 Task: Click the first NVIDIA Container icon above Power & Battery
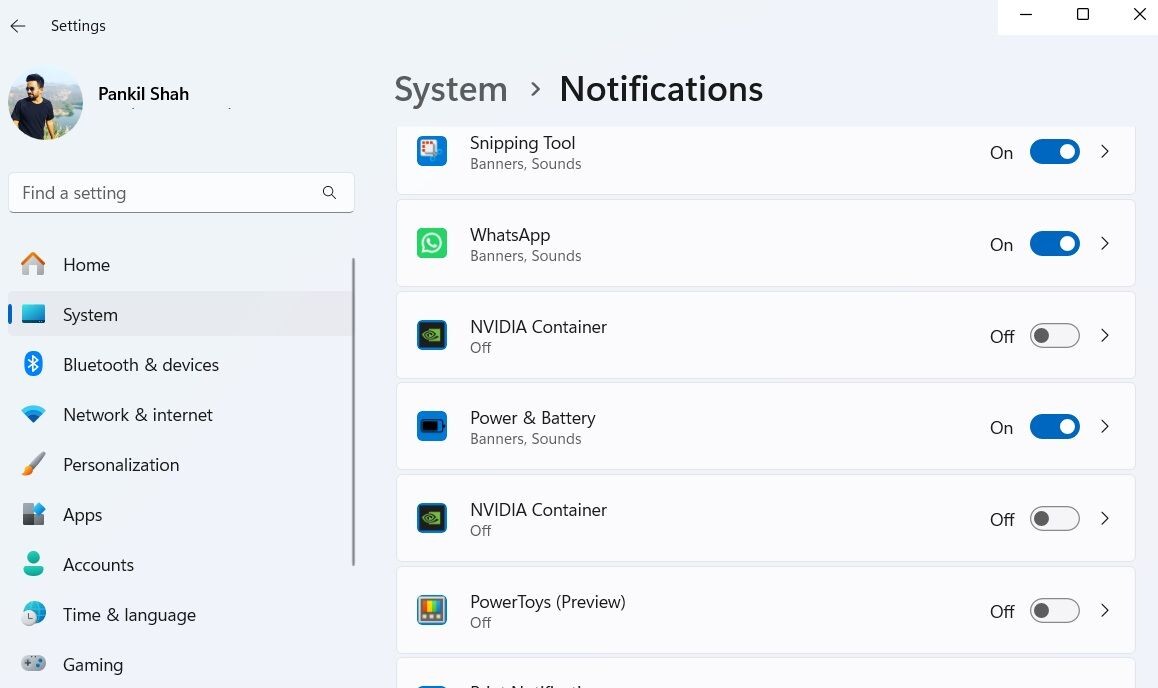pos(432,335)
